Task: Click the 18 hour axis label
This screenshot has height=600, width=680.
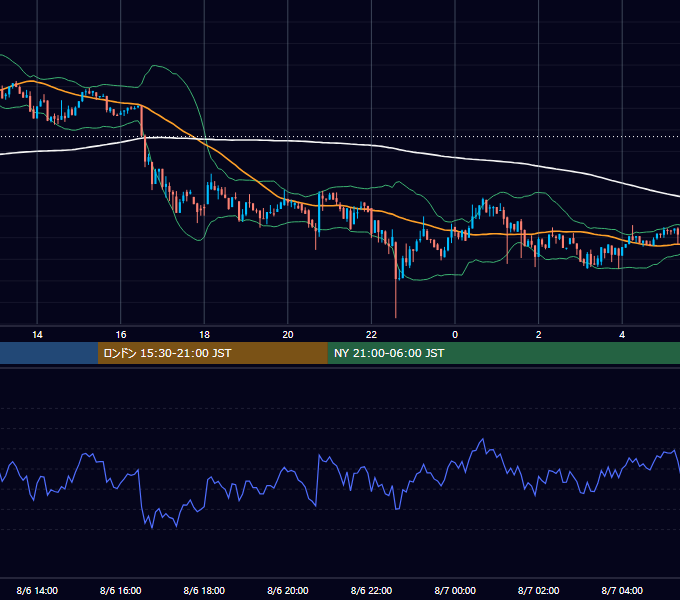Action: click(x=204, y=335)
